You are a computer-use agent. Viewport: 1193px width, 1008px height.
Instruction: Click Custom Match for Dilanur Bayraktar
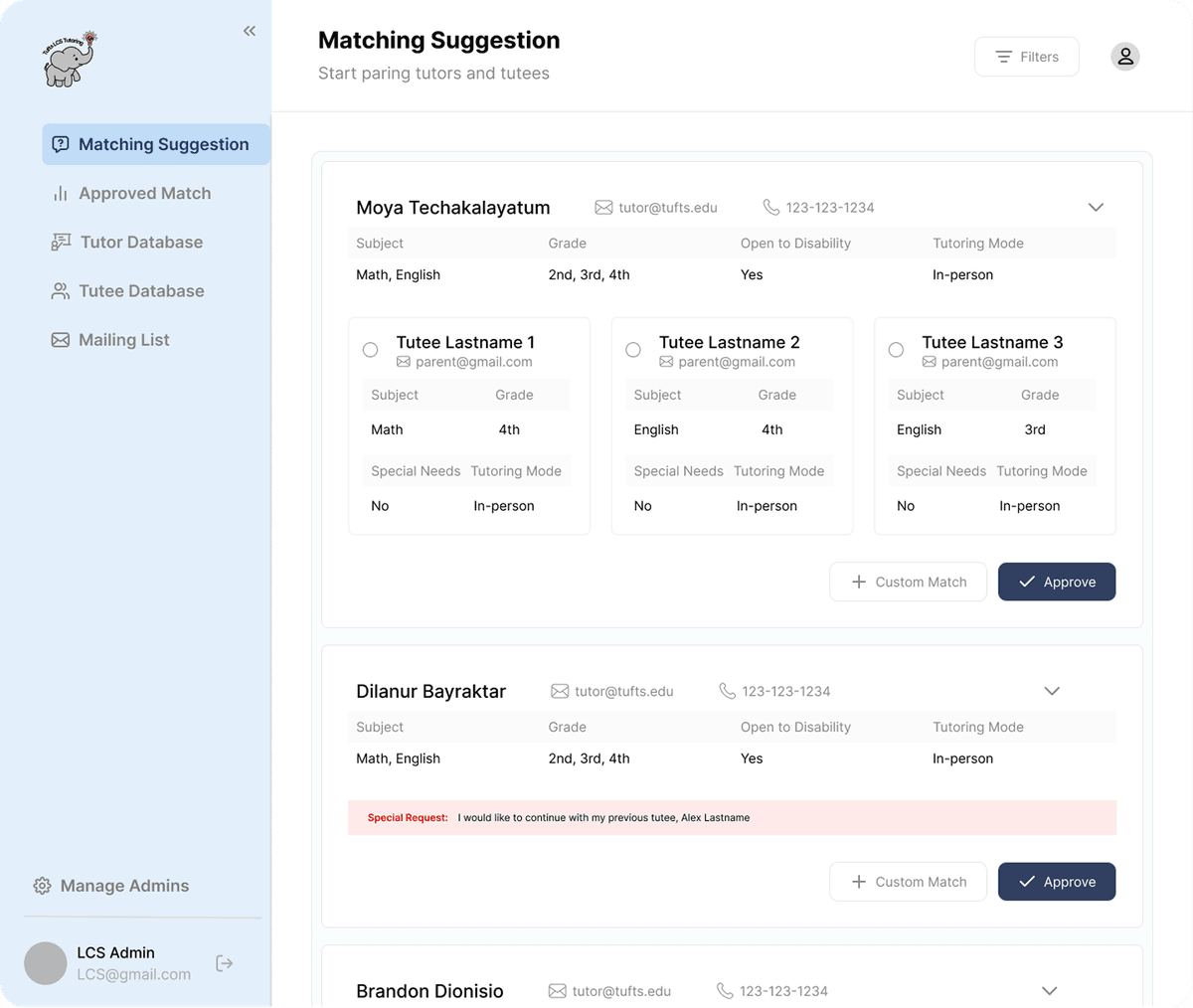point(908,882)
